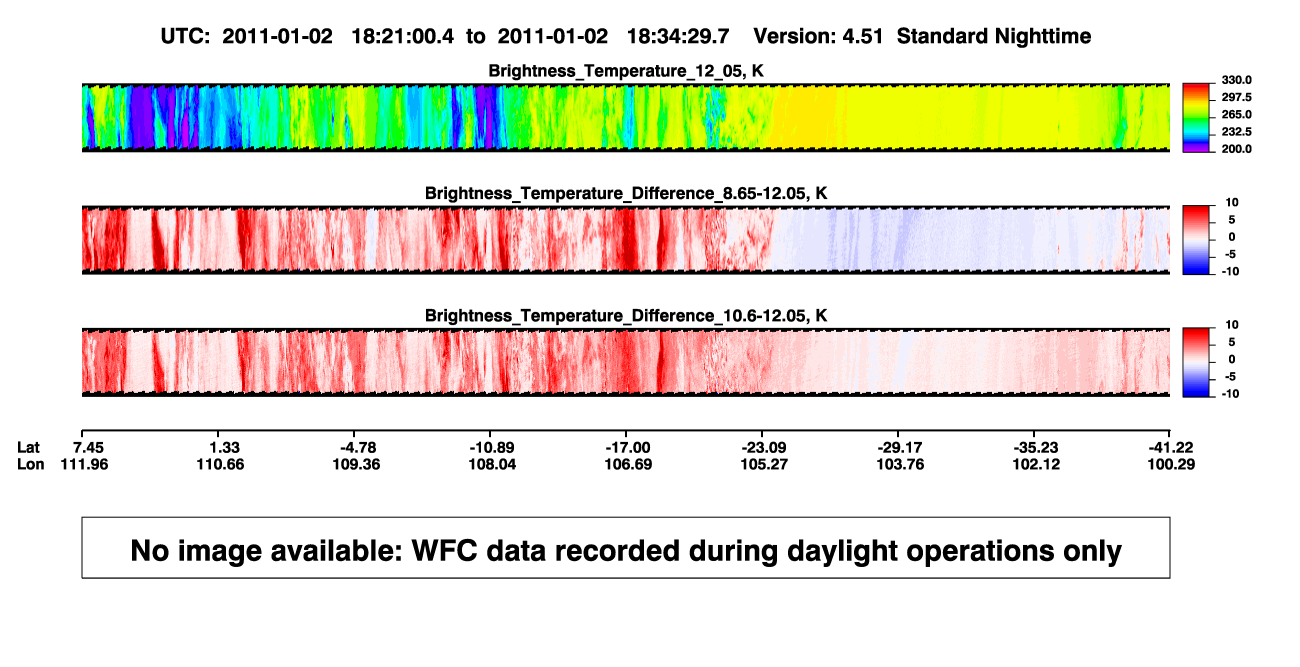Click the 297.5 colorbar value
The height and width of the screenshot is (667, 1300).
[x=1237, y=97]
